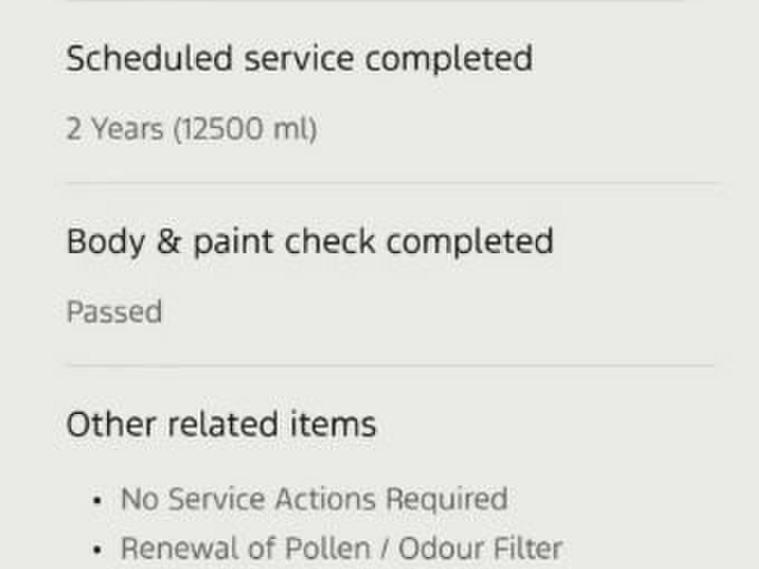
Task: Click the bullet before Renewal of Pollen
Action: pos(94,549)
